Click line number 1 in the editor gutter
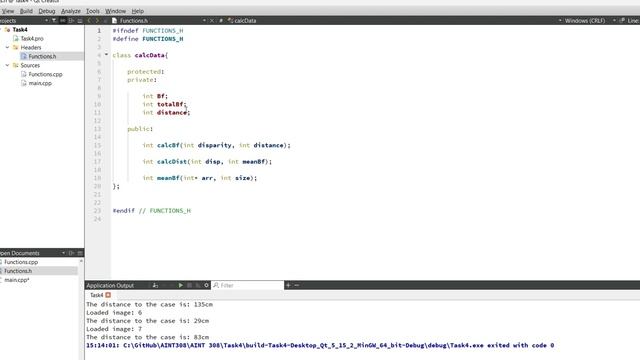Screen dimensions: 640x360 [99, 31]
